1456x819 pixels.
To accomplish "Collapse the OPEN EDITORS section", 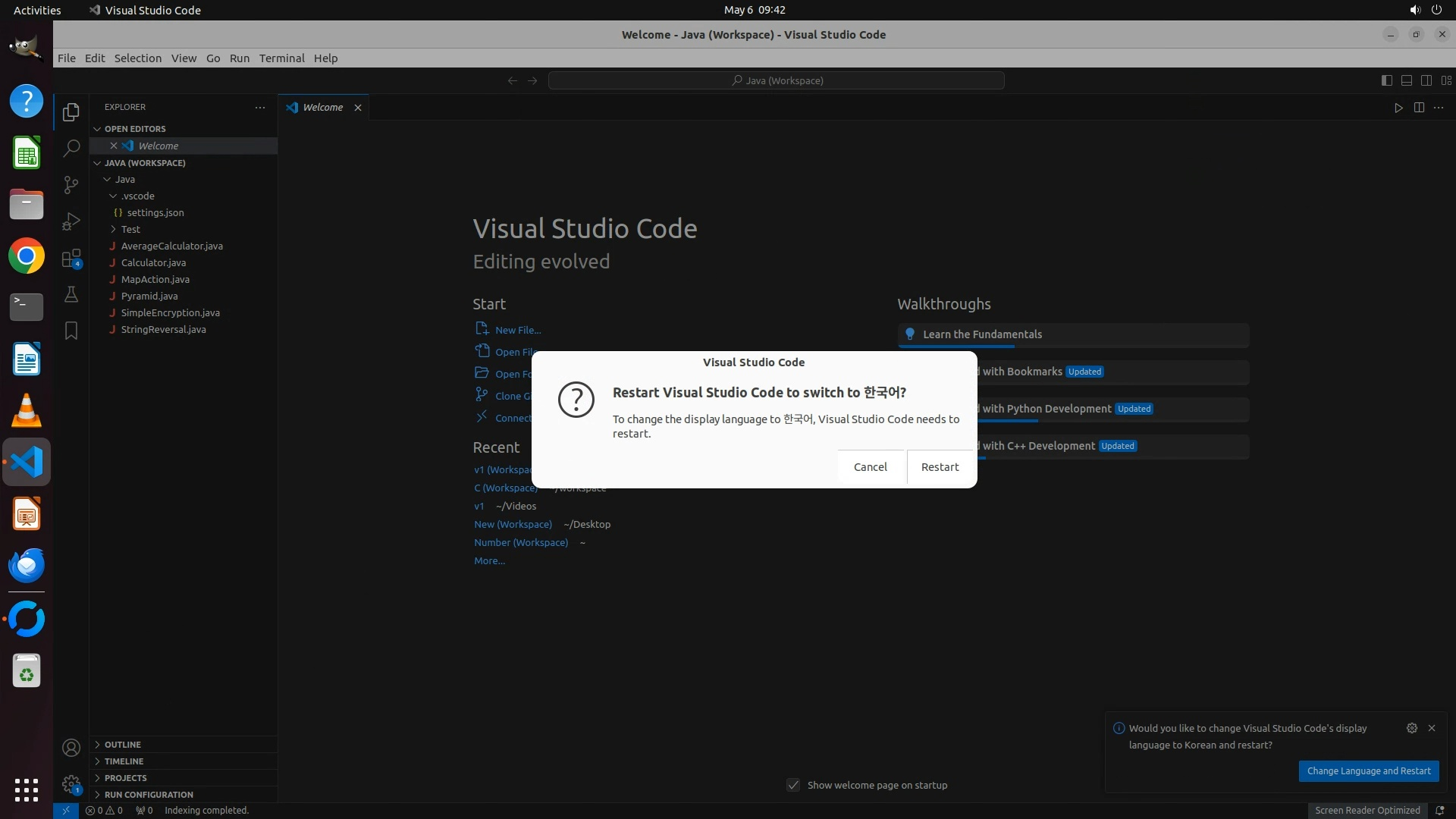I will (x=135, y=129).
